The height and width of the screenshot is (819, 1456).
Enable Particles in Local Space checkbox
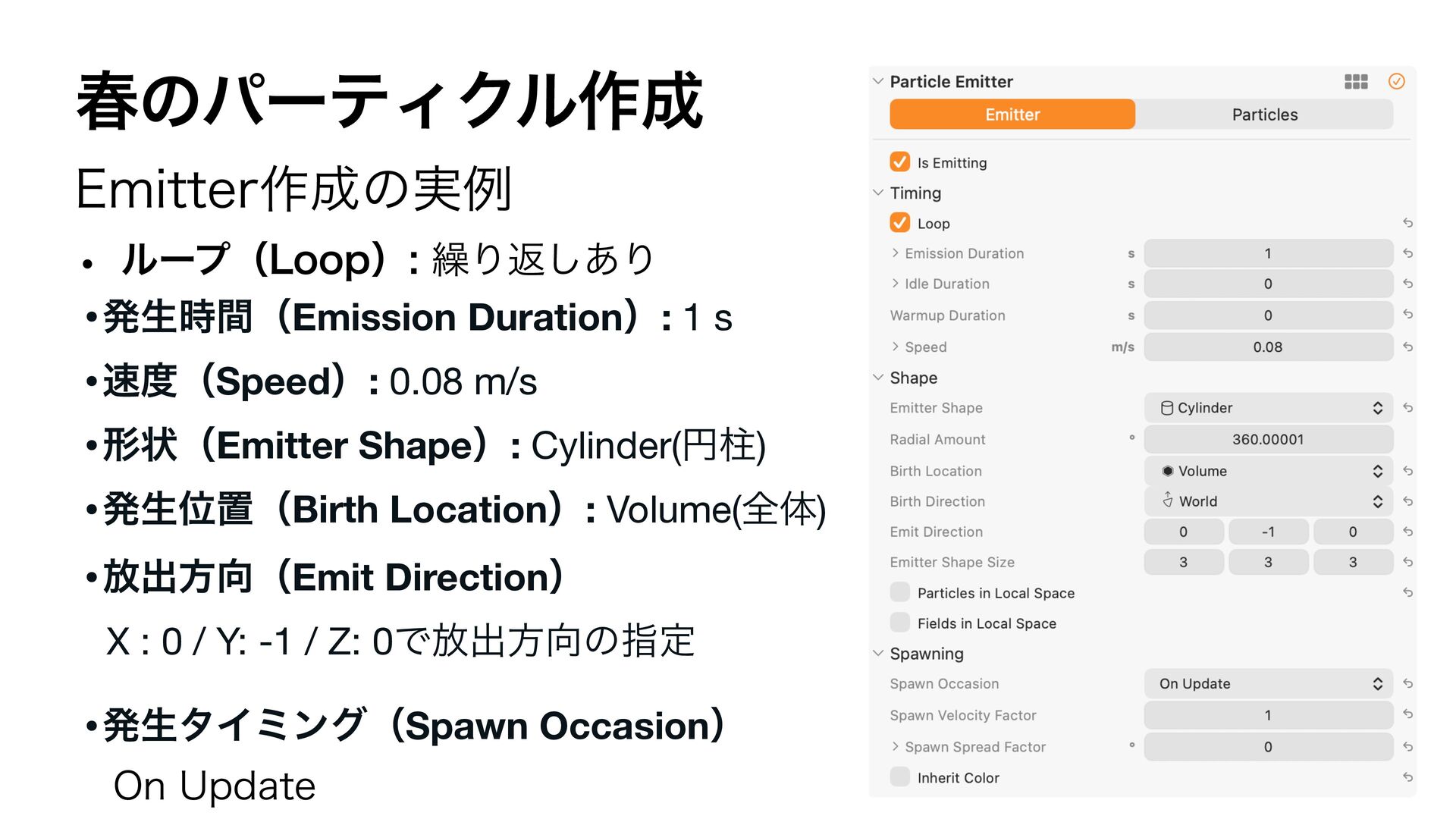click(900, 592)
